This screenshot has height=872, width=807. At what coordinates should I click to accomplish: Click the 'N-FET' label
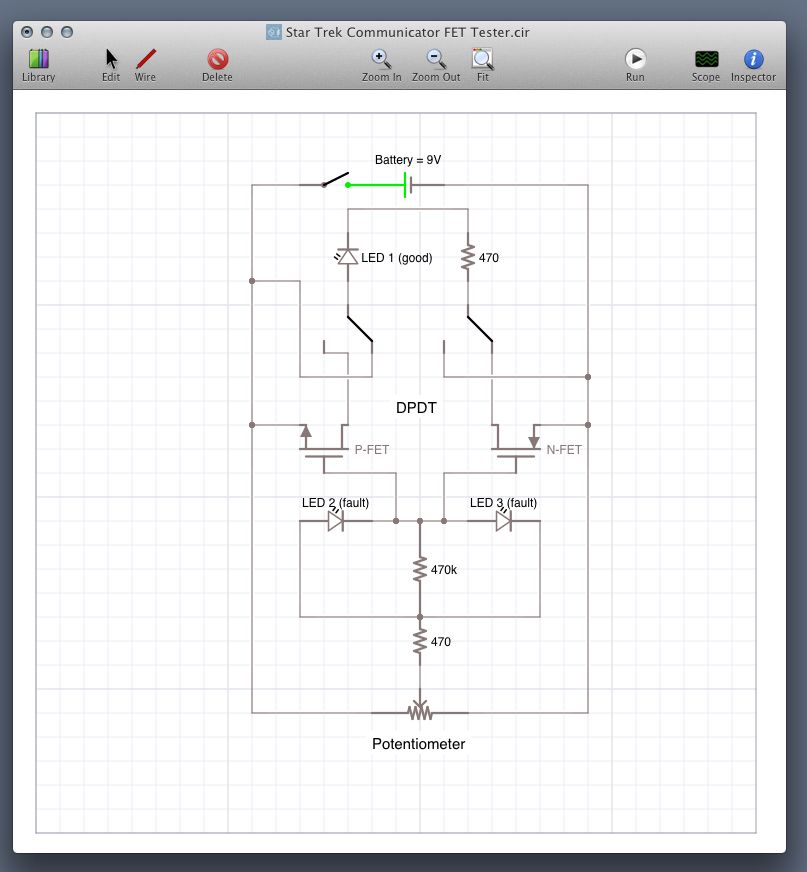(x=564, y=449)
